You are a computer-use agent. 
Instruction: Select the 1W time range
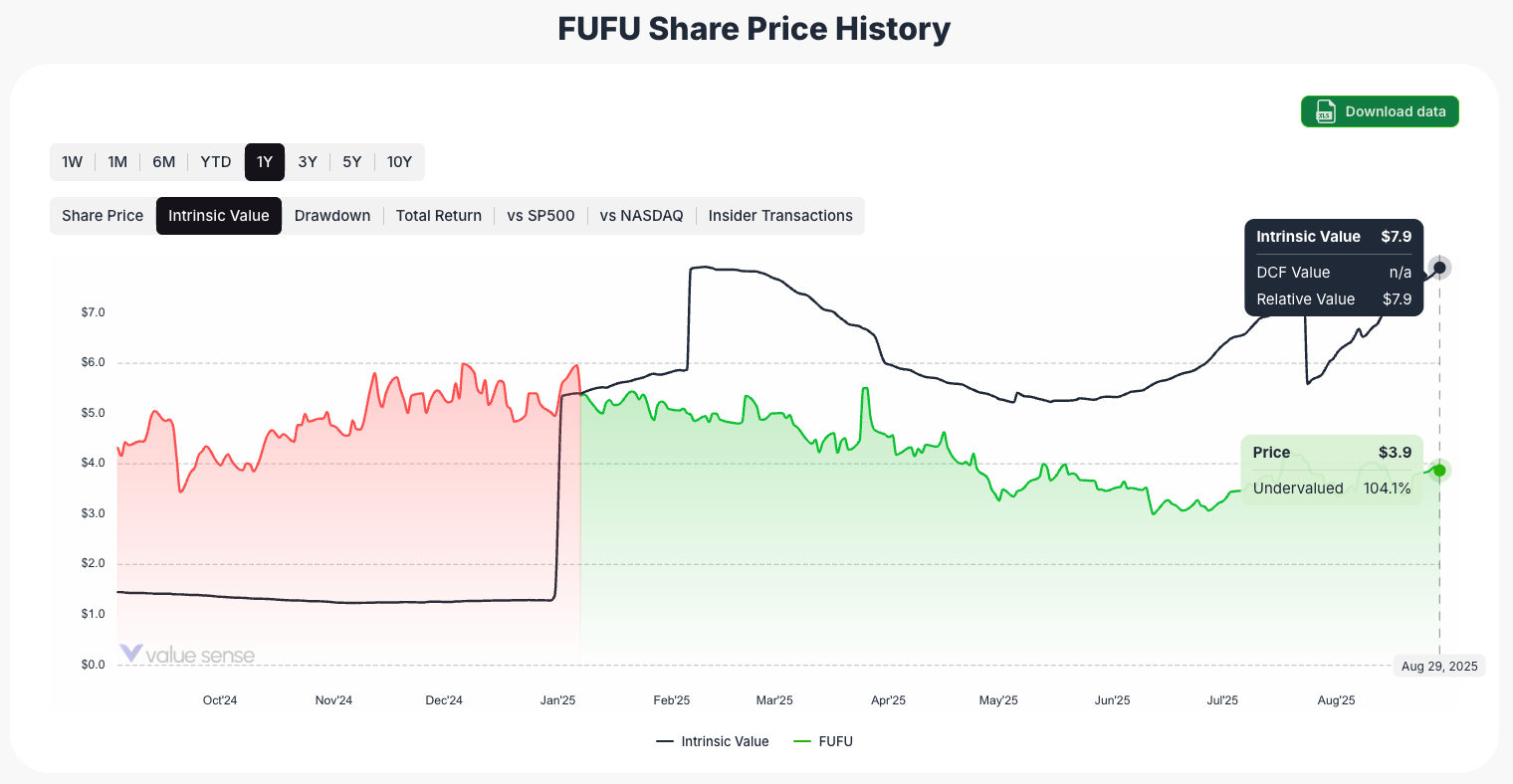(x=72, y=161)
